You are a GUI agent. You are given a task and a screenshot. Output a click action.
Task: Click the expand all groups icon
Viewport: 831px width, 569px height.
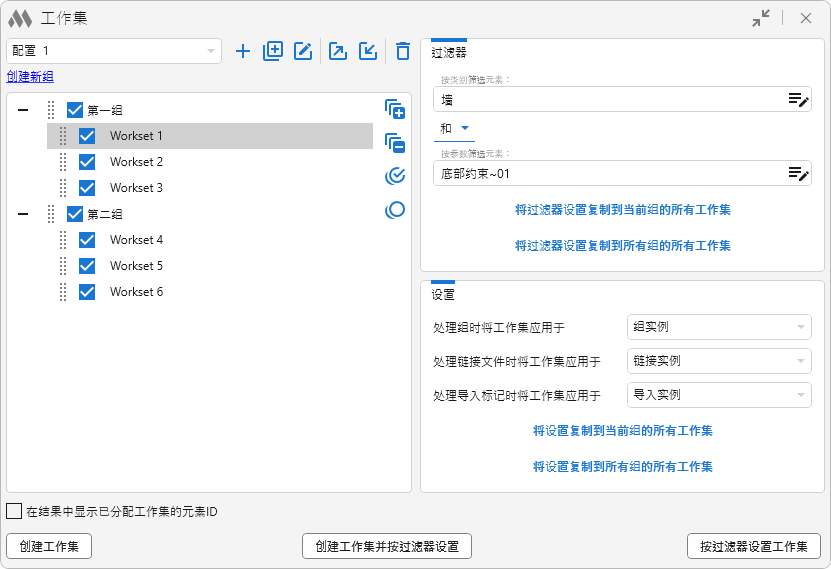[395, 109]
